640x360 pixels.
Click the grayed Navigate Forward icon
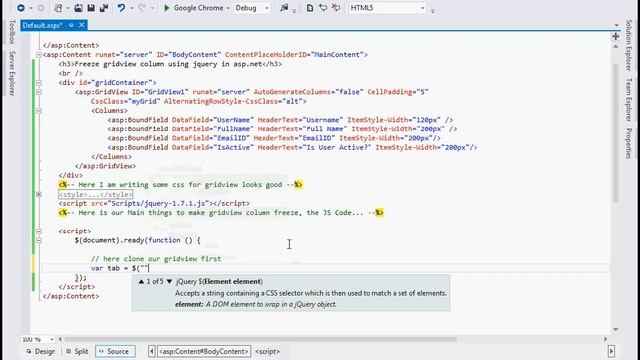click(41, 8)
